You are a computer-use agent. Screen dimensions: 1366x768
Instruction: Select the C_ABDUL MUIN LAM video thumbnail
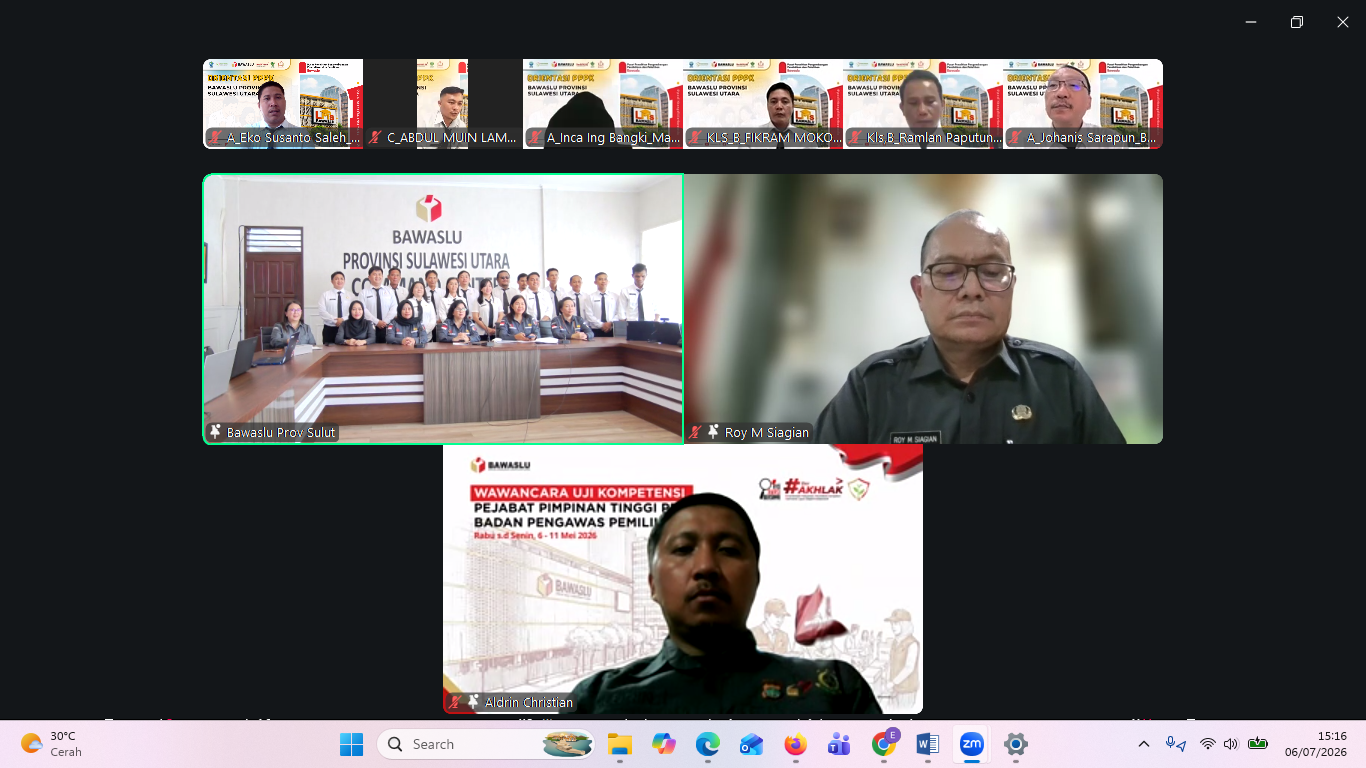click(443, 104)
